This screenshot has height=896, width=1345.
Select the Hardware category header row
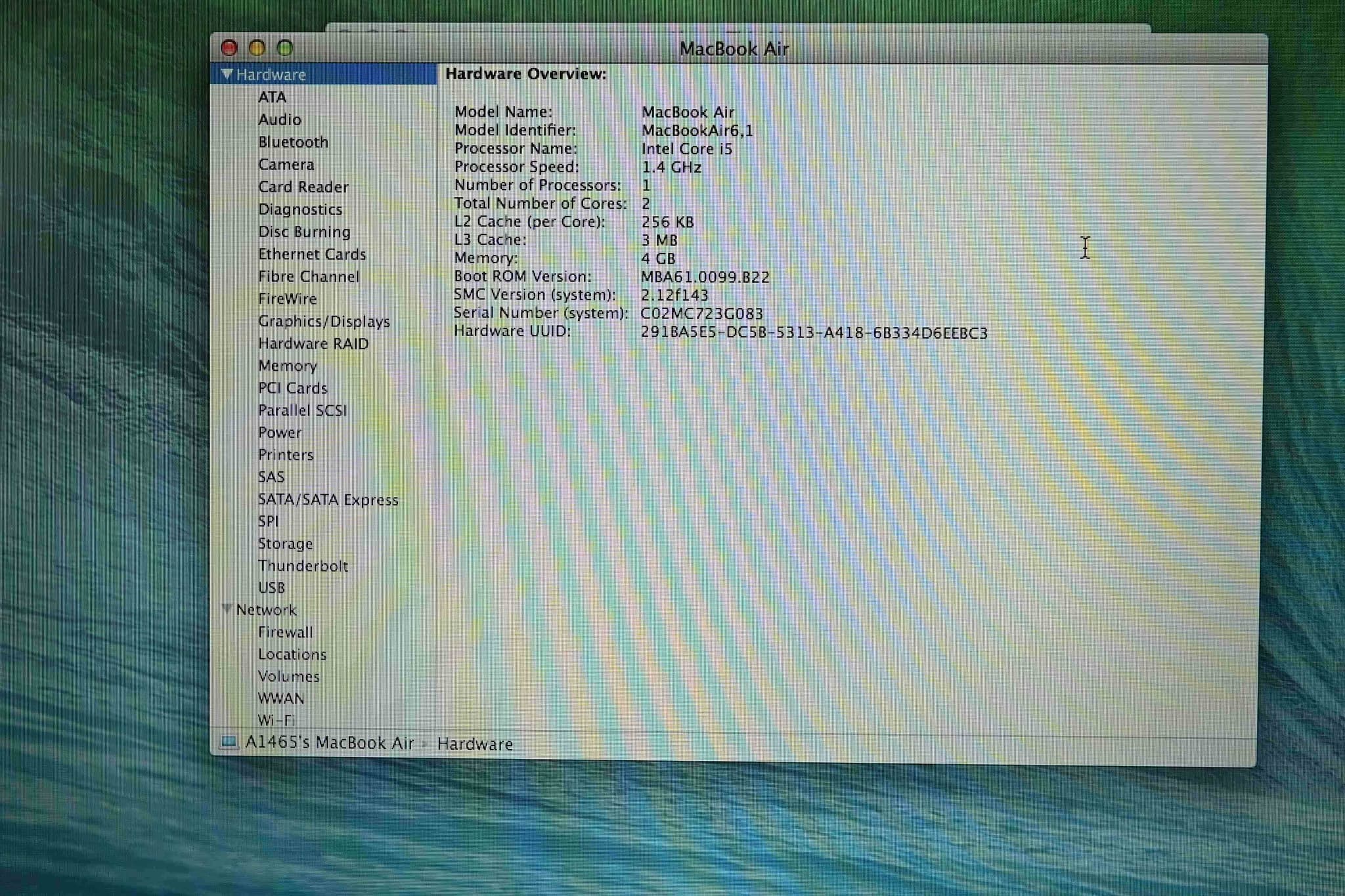point(324,74)
